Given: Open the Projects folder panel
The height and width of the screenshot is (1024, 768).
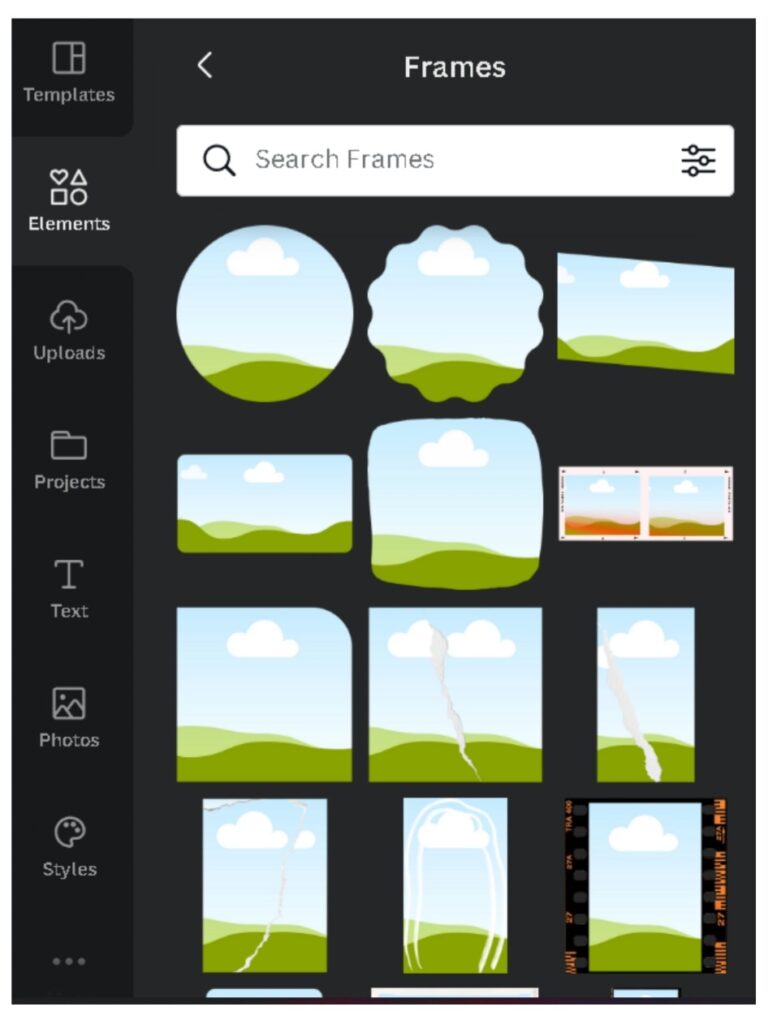Looking at the screenshot, I should tap(69, 460).
